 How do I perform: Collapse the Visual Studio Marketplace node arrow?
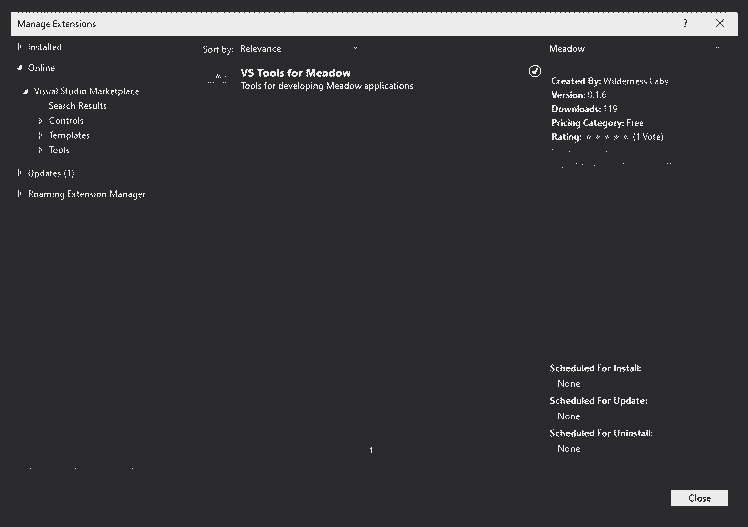(x=26, y=91)
